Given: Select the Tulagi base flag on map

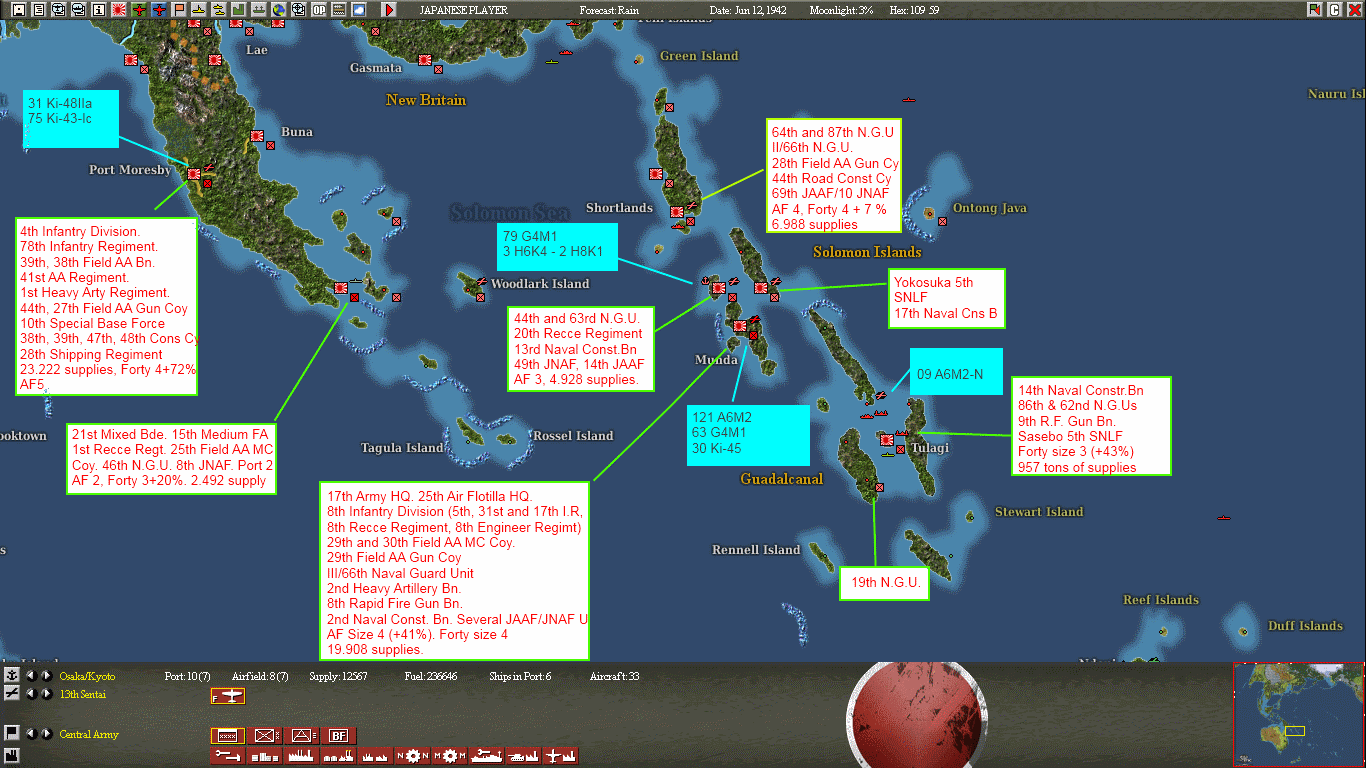Looking at the screenshot, I should tap(886, 439).
